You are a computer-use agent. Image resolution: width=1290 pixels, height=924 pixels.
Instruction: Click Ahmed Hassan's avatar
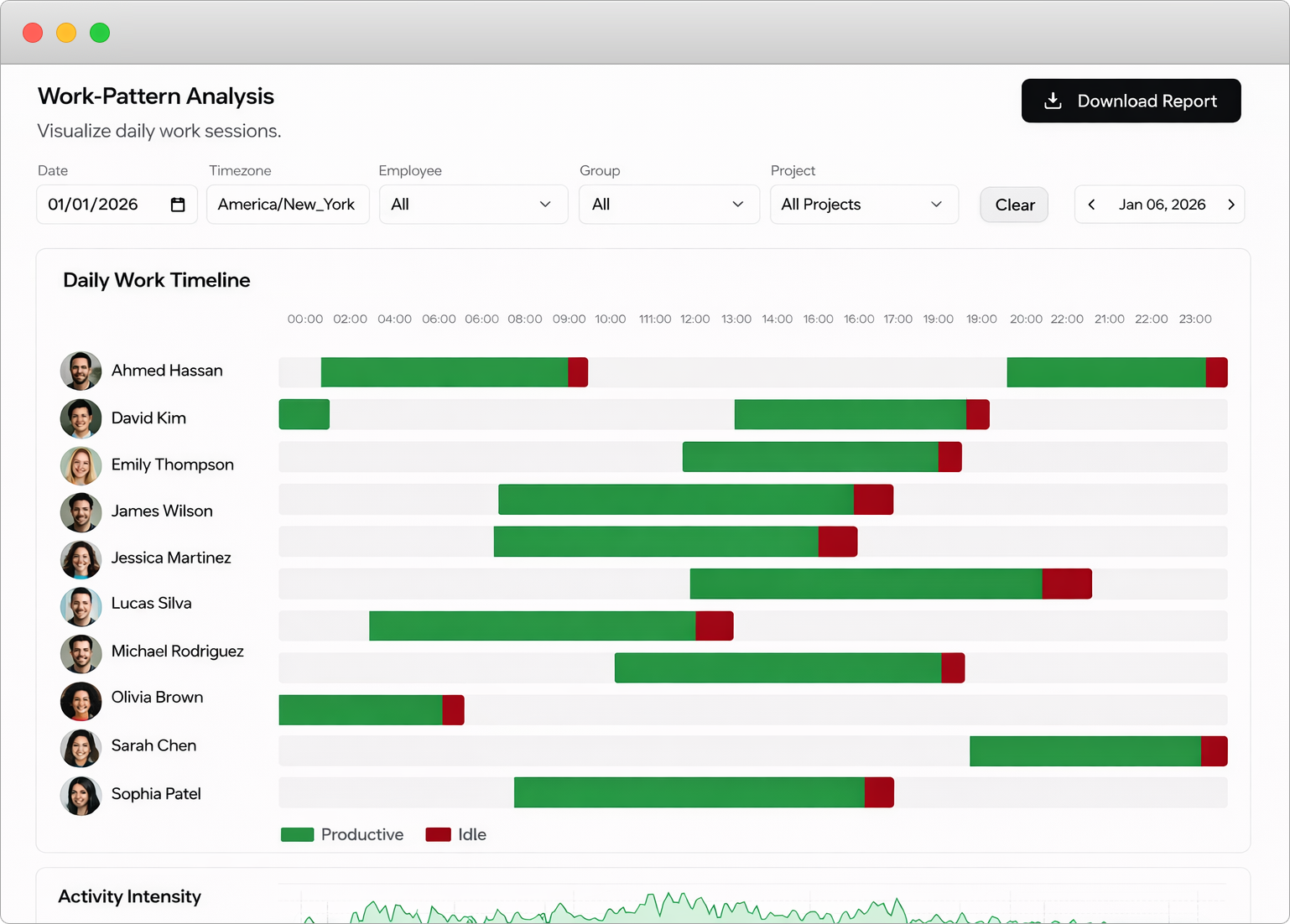(x=81, y=371)
